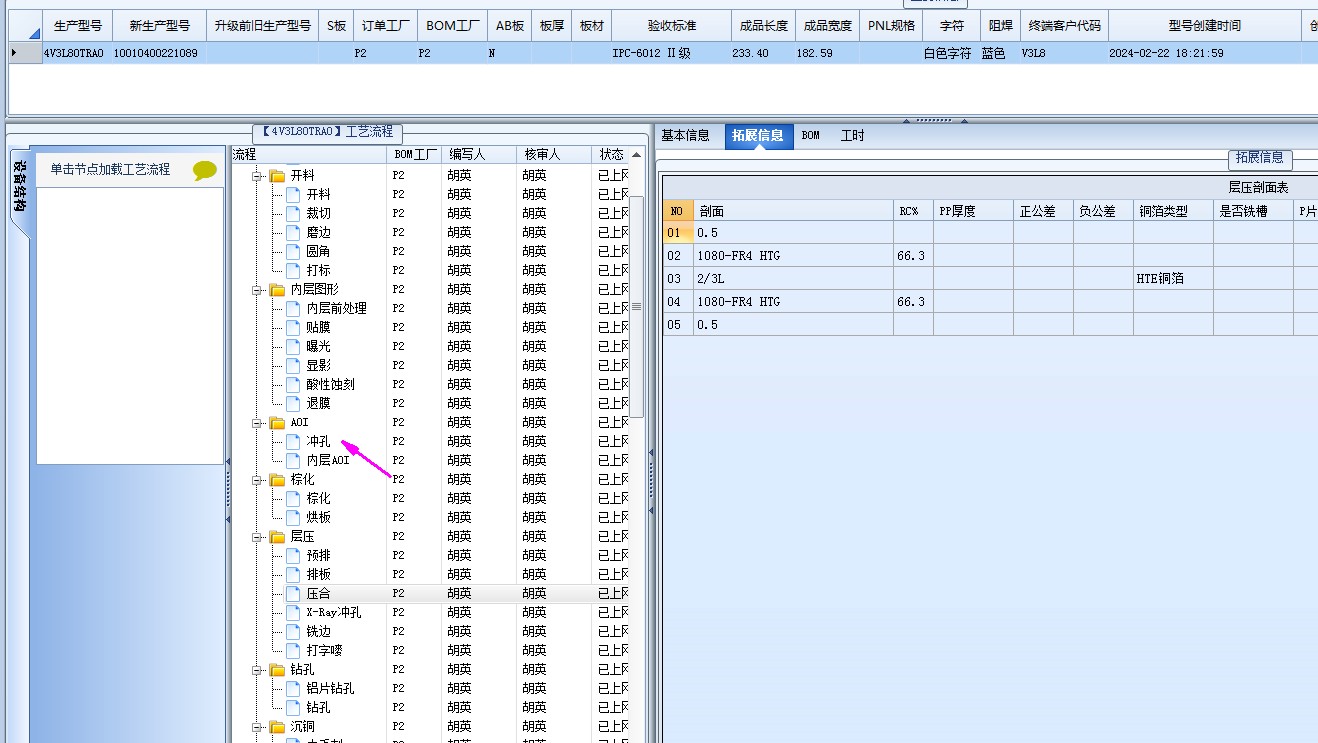Click the document icon beside 裁切
The image size is (1318, 743).
293,213
